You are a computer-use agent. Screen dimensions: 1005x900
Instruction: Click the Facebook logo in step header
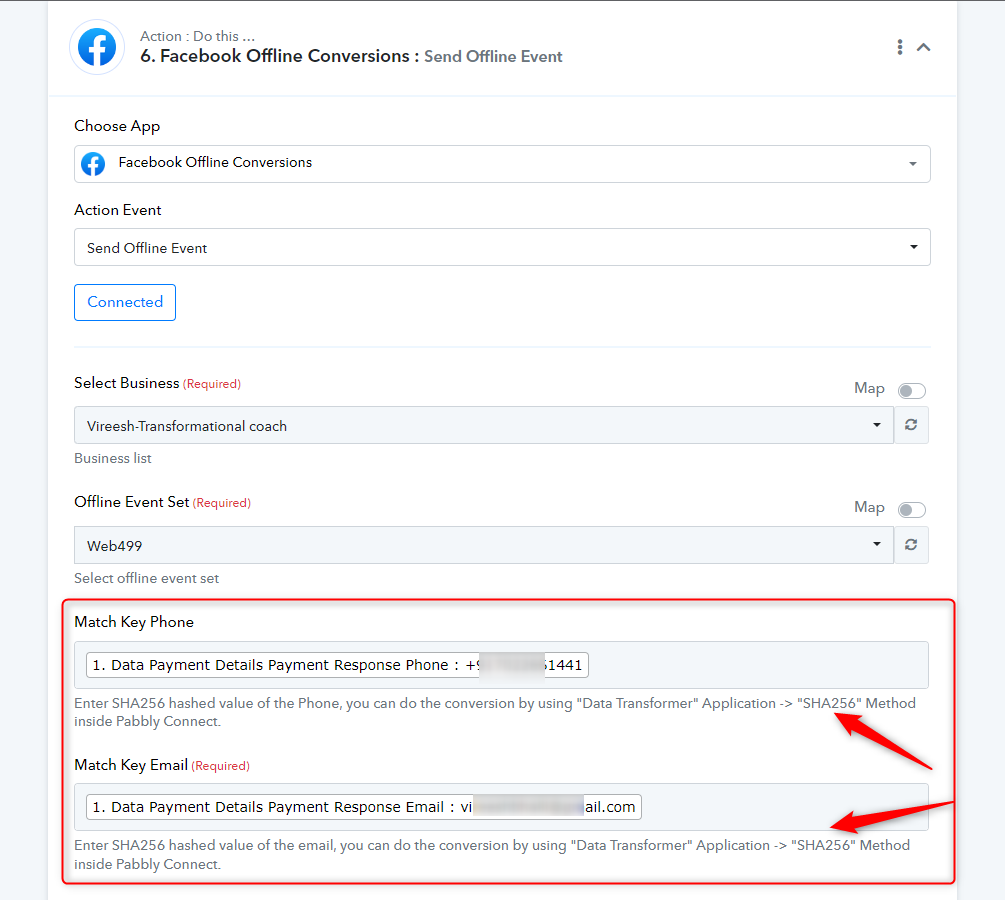[97, 47]
